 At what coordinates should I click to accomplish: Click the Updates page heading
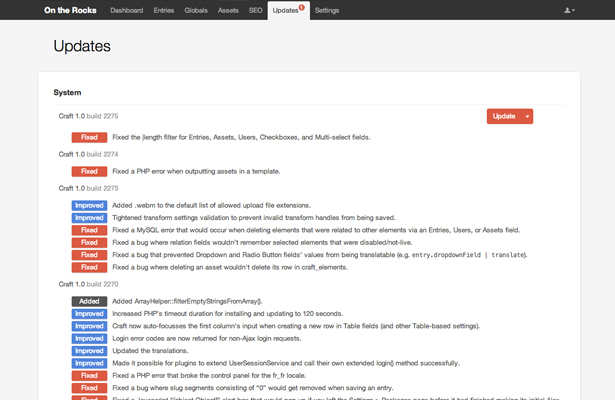82,46
